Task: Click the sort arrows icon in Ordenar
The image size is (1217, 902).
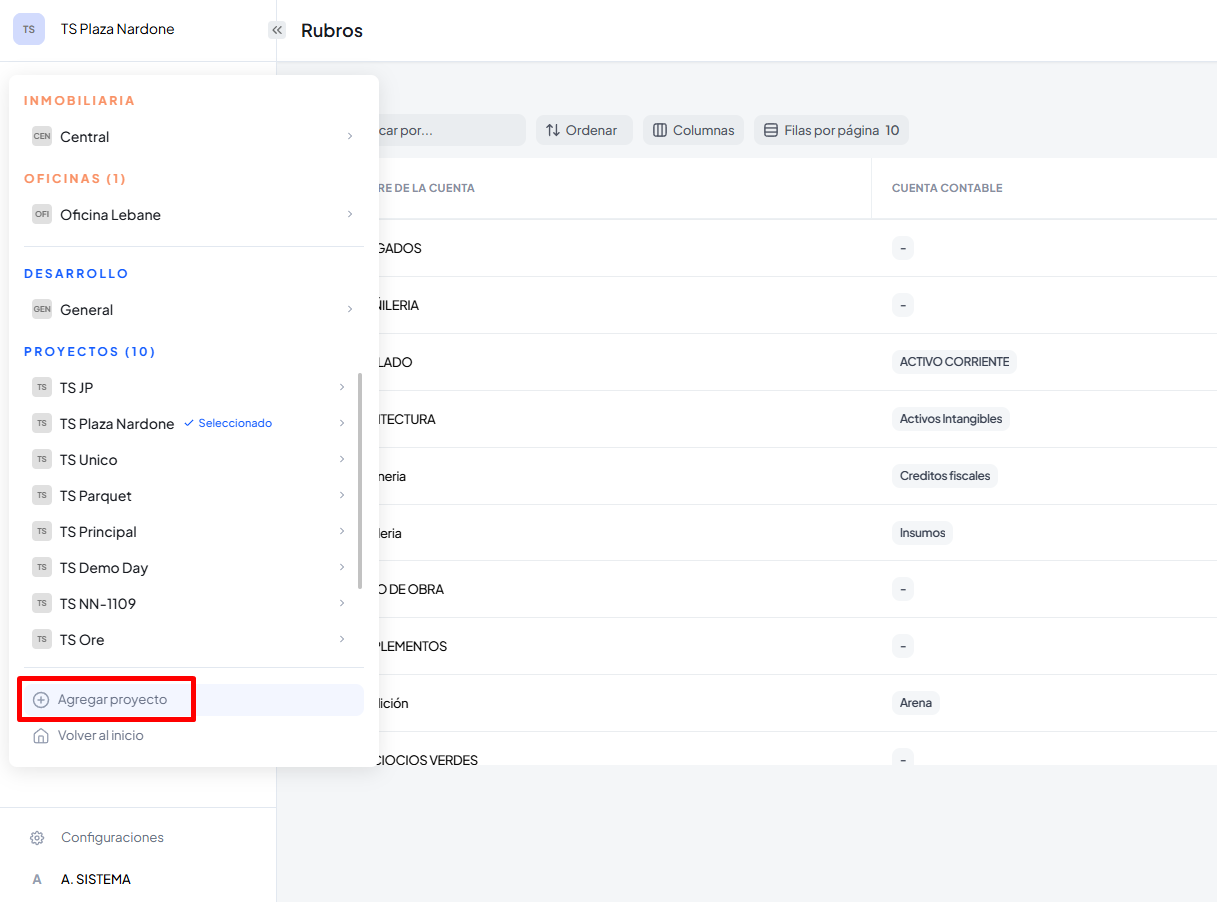Action: pos(553,130)
